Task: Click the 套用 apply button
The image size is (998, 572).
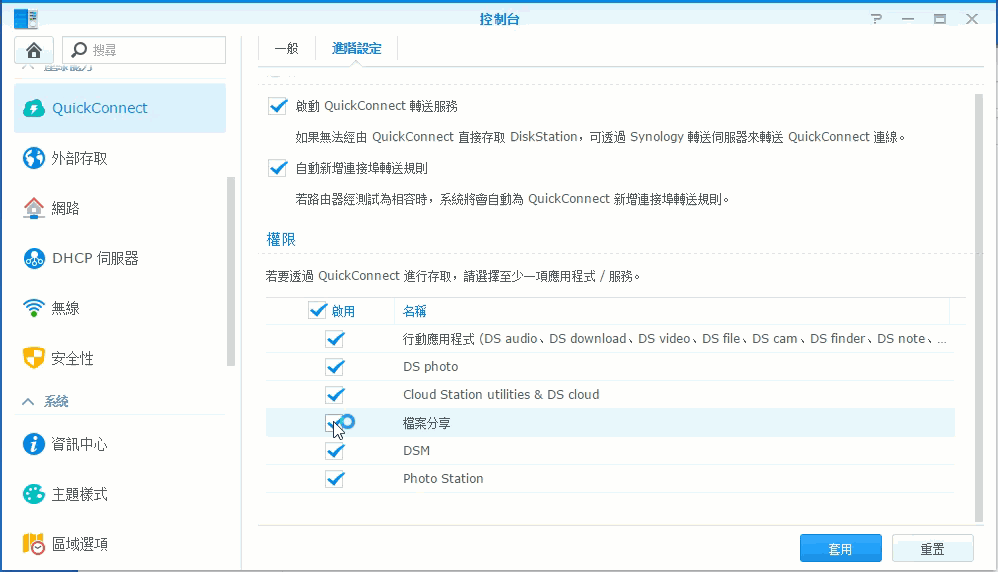Action: point(840,549)
